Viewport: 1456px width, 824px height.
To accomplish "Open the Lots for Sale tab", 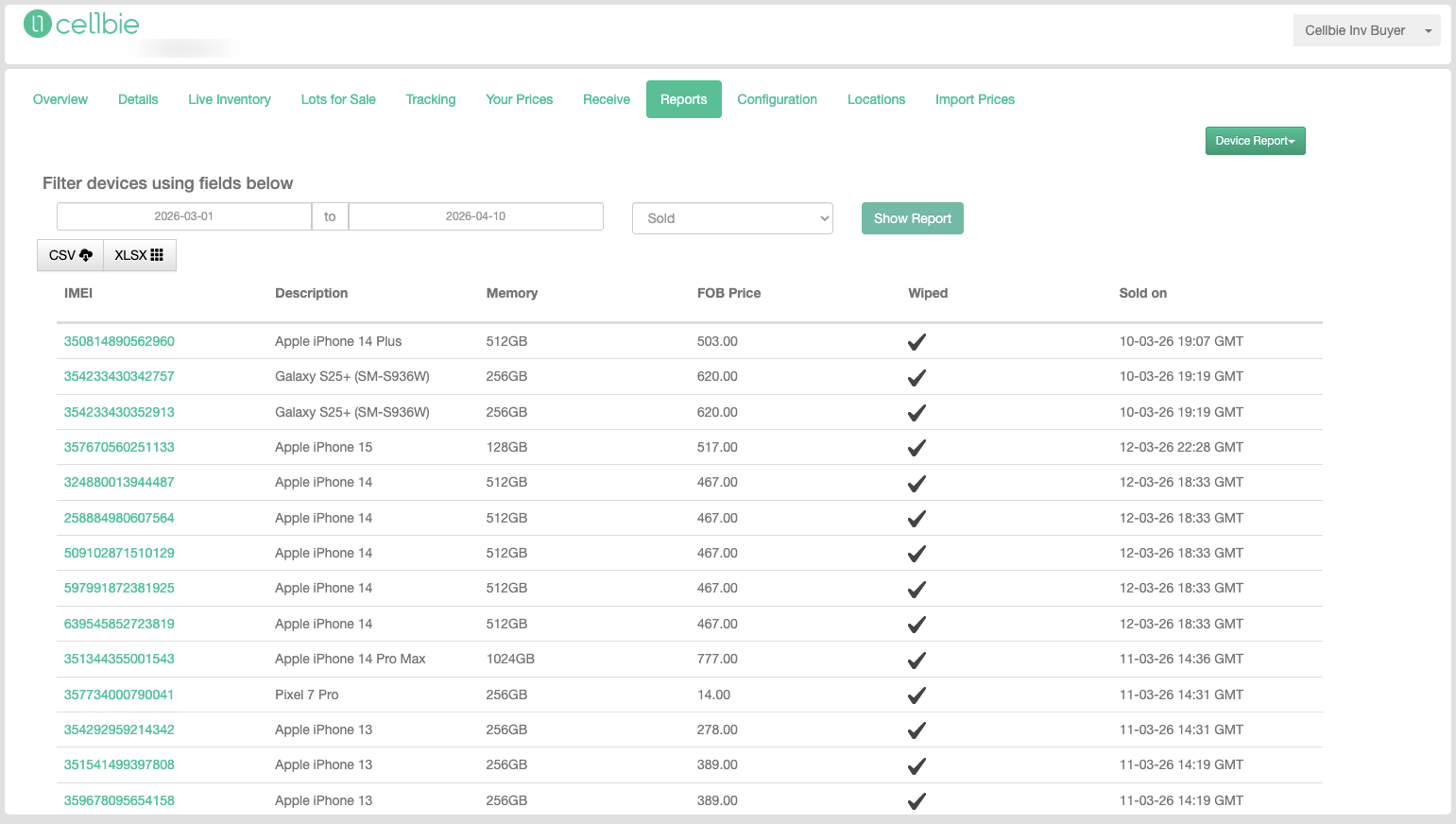I will pyautogui.click(x=338, y=99).
